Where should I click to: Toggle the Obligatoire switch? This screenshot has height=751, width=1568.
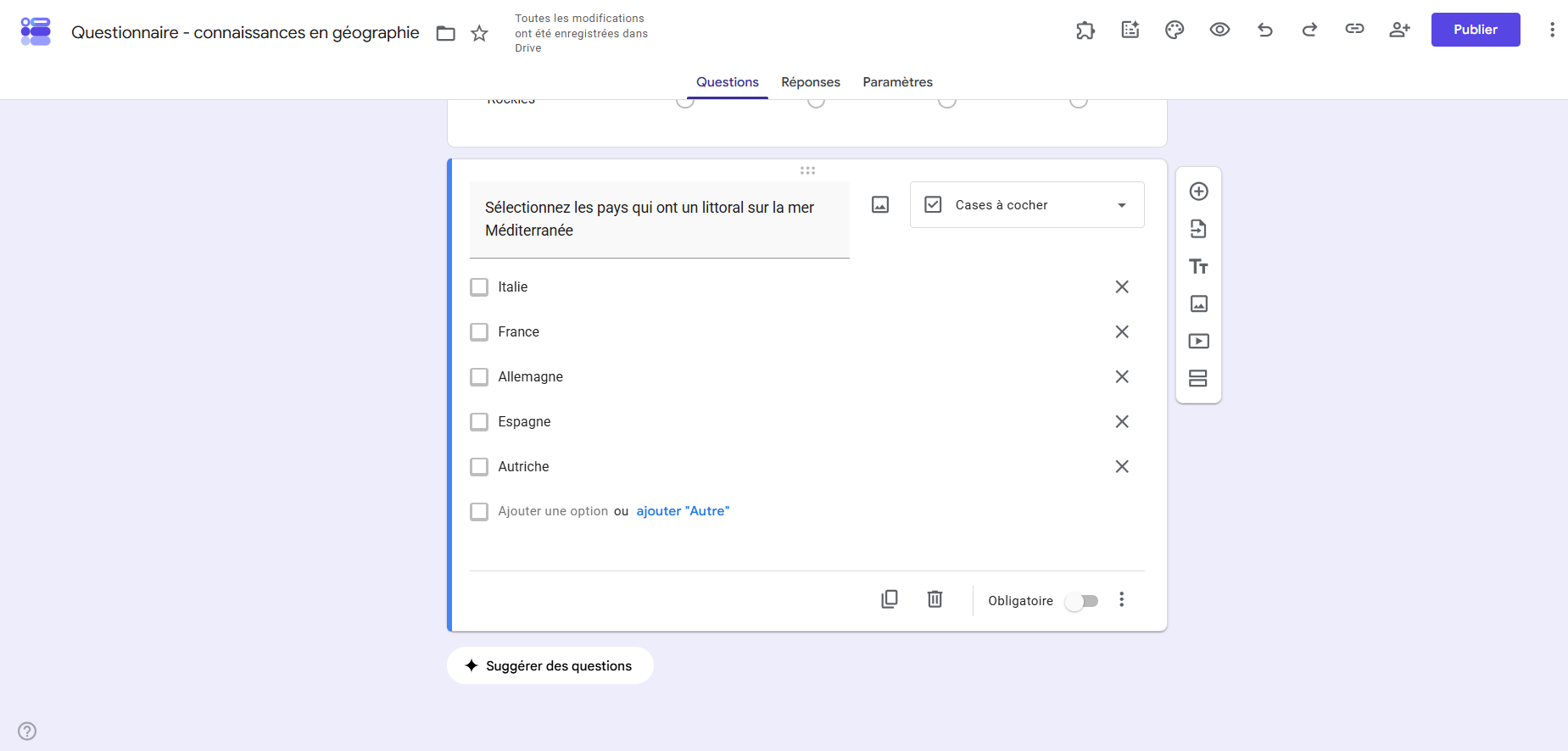point(1082,601)
